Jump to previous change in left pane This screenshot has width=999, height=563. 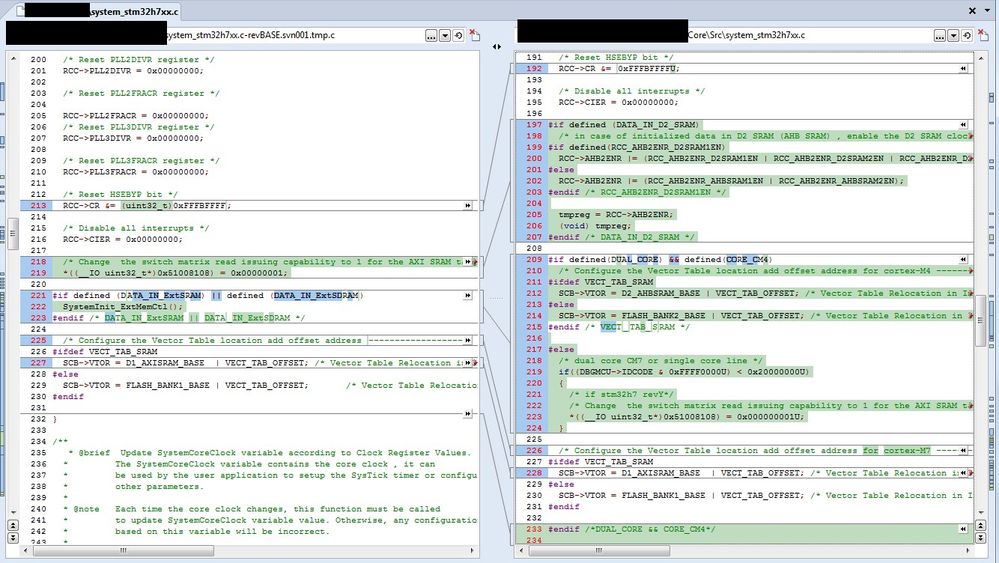pos(13,525)
